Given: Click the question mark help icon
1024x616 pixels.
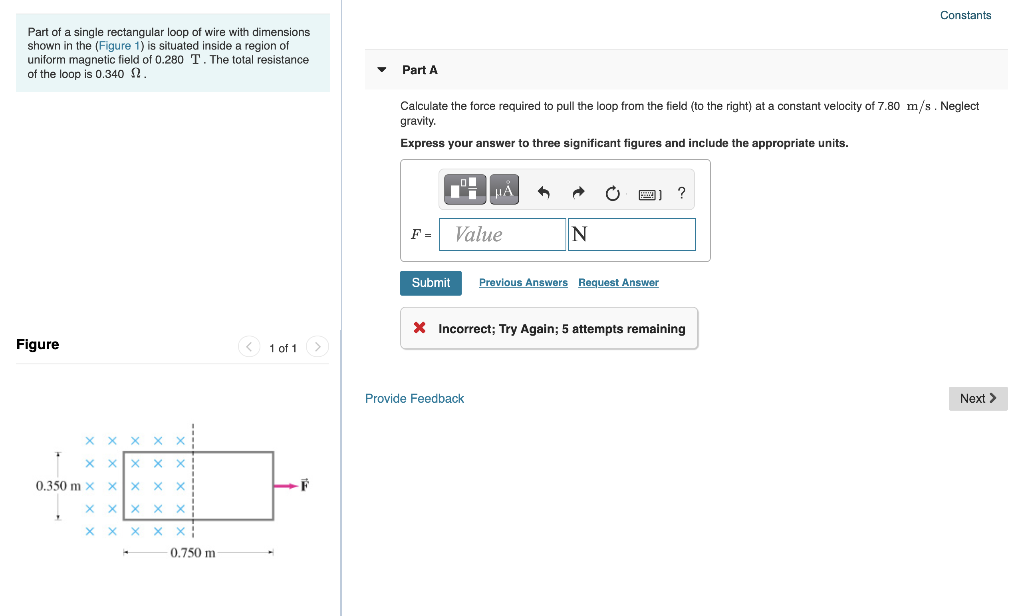Looking at the screenshot, I should (x=681, y=191).
